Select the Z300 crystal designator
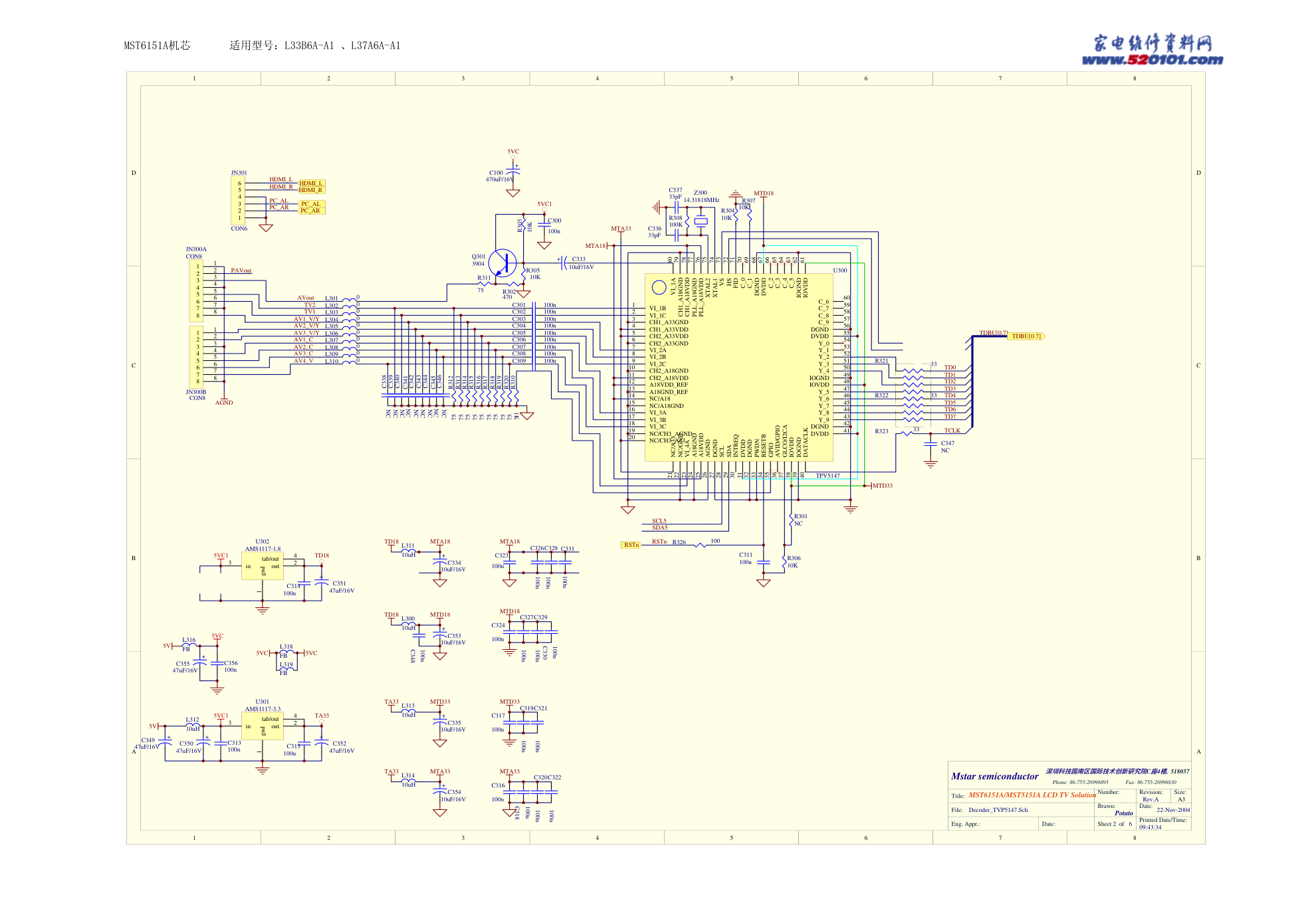The width and height of the screenshot is (1316, 907). pos(701,193)
